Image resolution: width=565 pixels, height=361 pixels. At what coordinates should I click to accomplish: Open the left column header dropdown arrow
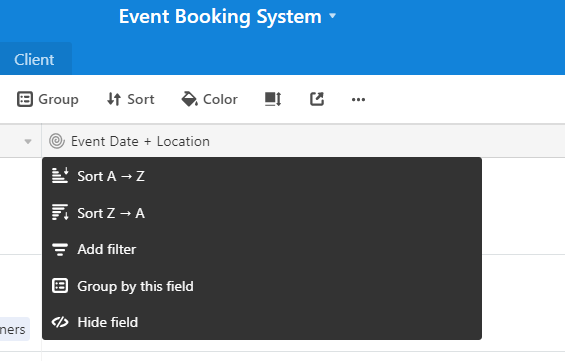click(x=28, y=142)
